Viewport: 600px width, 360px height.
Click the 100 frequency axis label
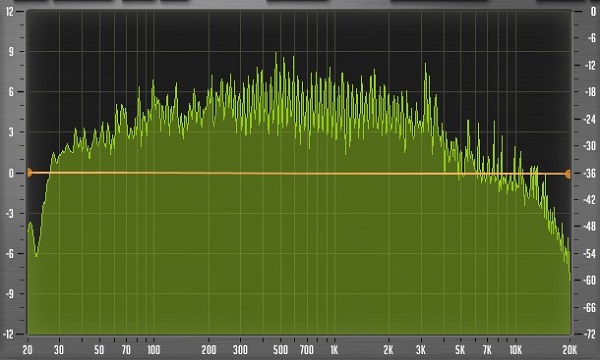(153, 350)
